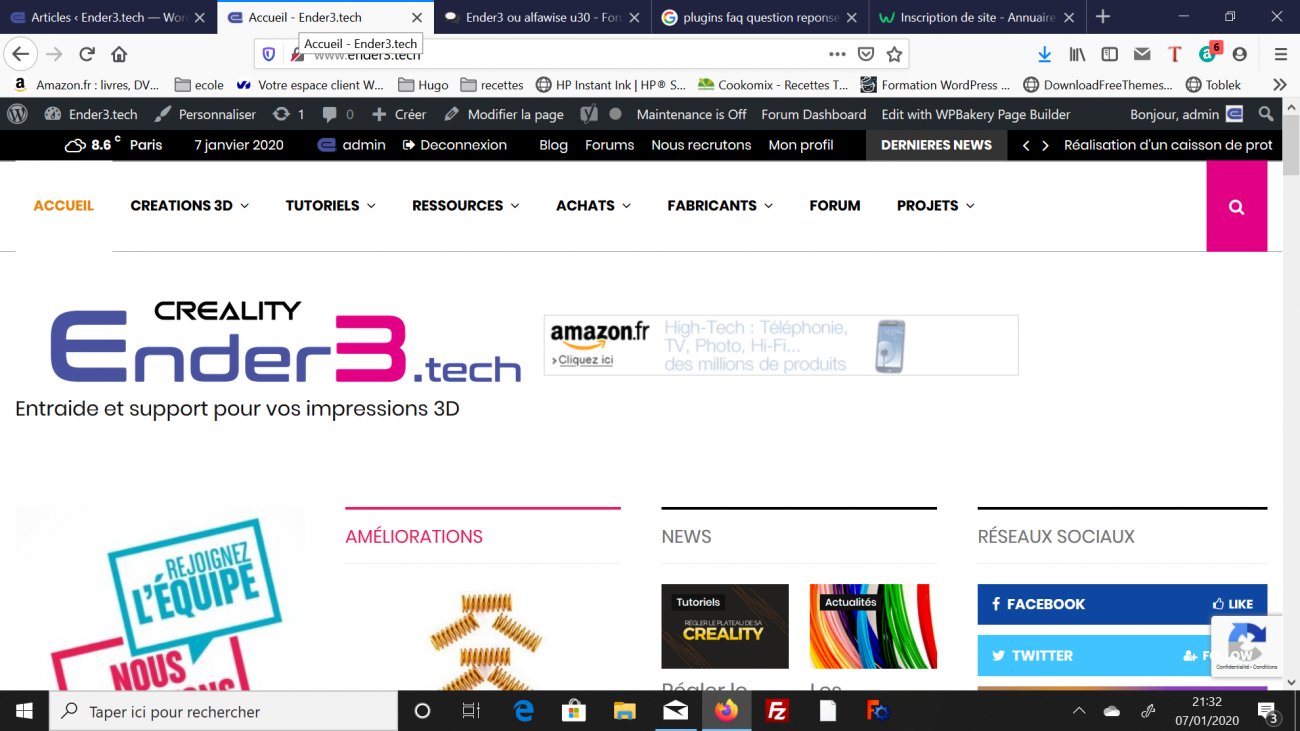Open notification center icon

(x=1268, y=711)
